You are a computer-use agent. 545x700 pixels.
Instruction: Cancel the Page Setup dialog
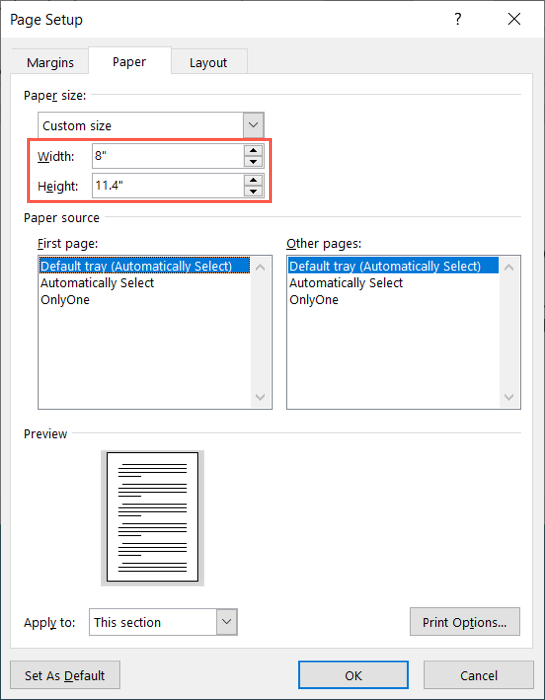pyautogui.click(x=479, y=675)
